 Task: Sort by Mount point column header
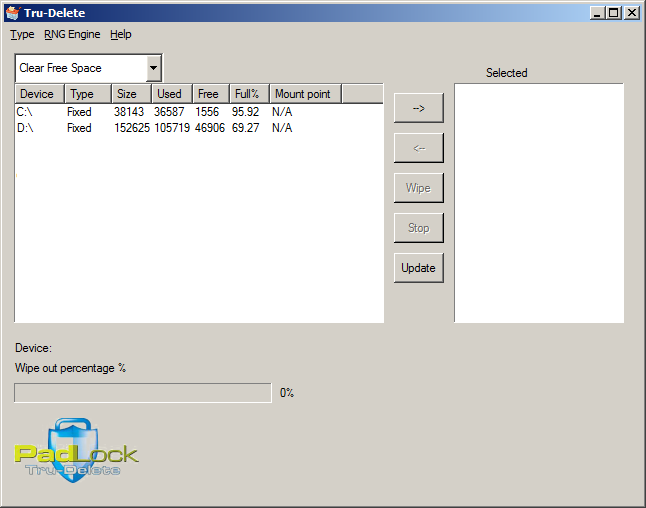click(x=305, y=94)
